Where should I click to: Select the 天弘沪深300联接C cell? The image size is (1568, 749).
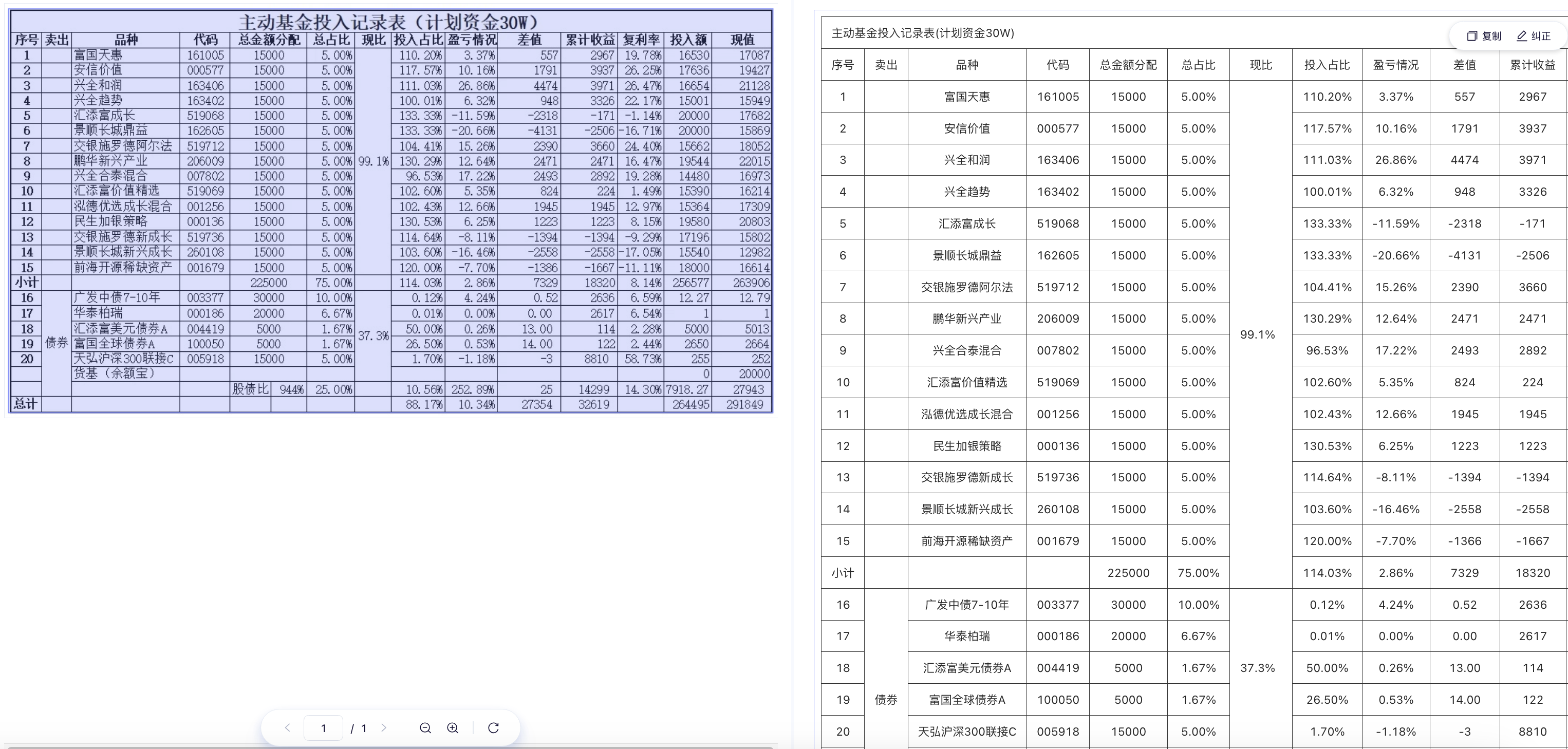pos(966,732)
